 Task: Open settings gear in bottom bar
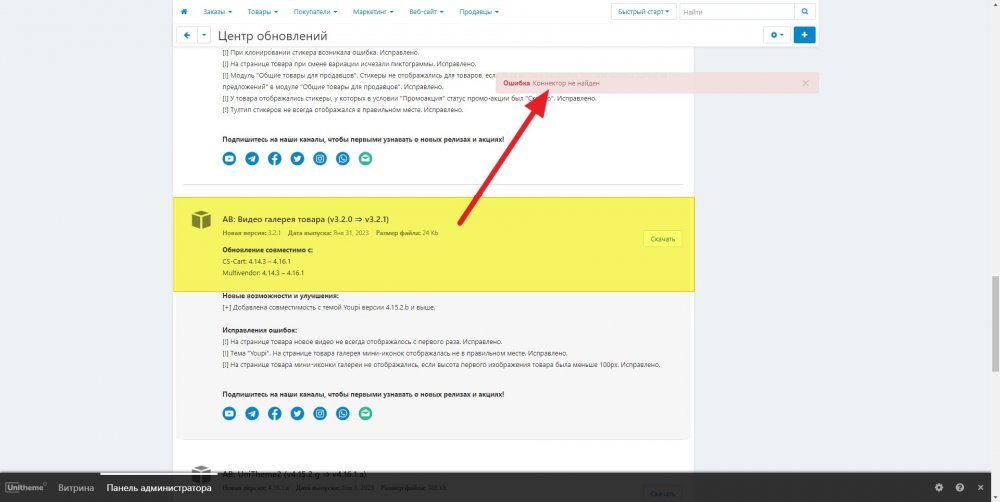pyautogui.click(x=939, y=488)
